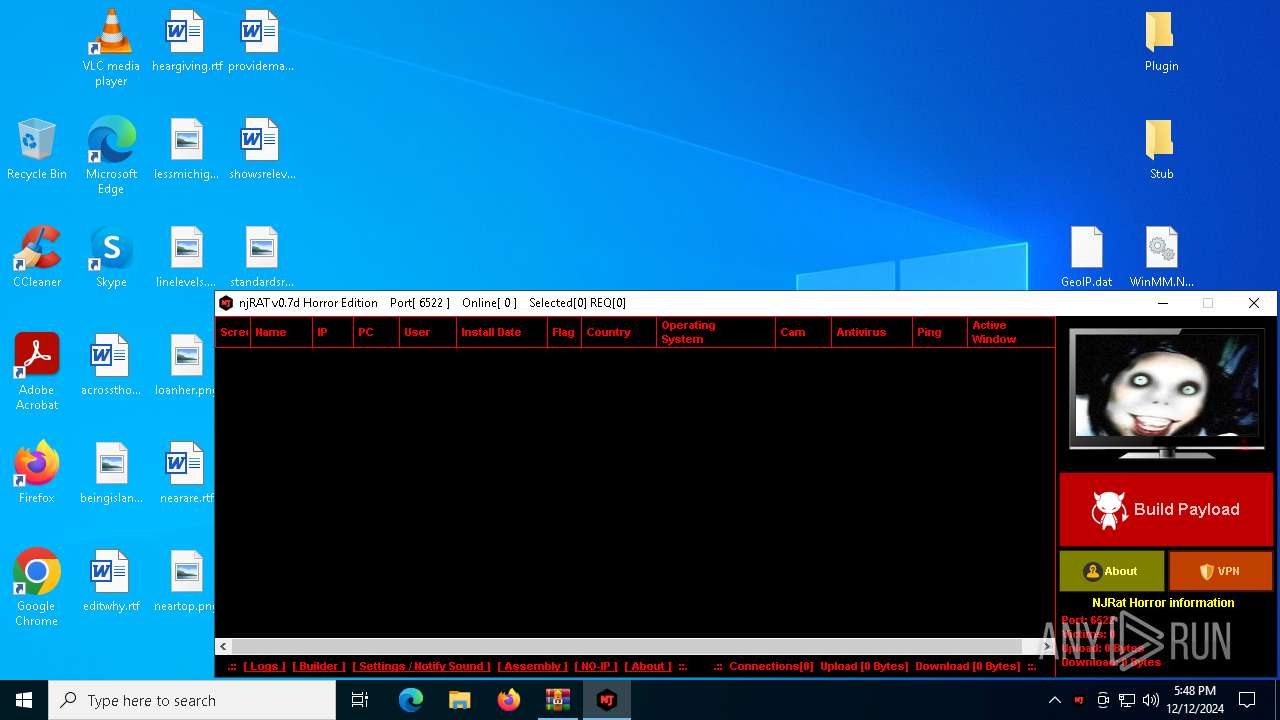Viewport: 1280px width, 720px height.
Task: Show hidden system tray icons
Action: pos(1054,700)
